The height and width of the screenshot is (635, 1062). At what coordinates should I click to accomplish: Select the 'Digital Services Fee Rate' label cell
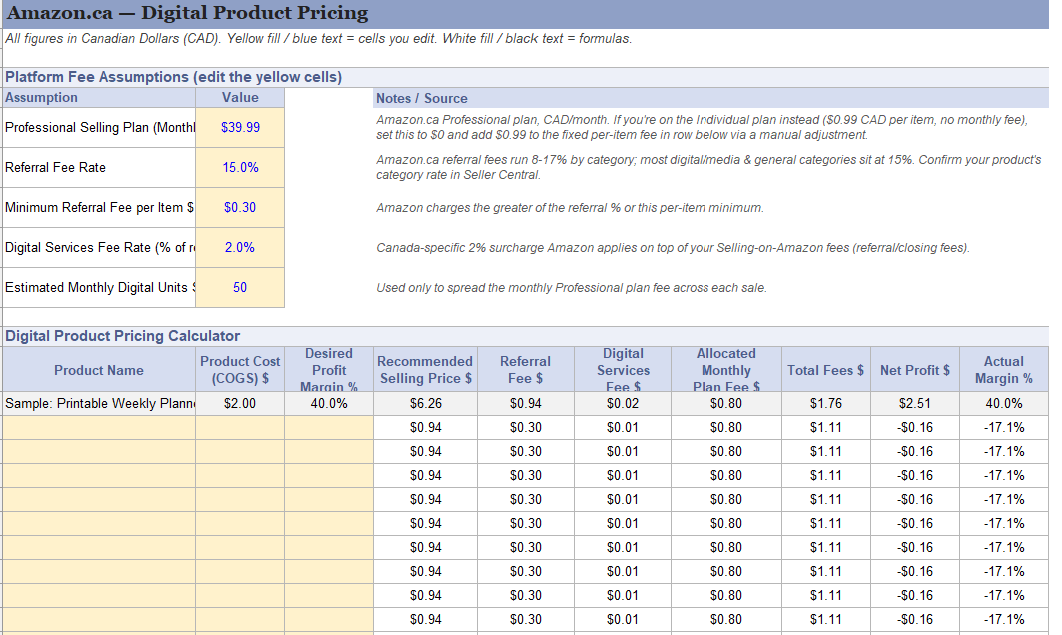coord(99,247)
